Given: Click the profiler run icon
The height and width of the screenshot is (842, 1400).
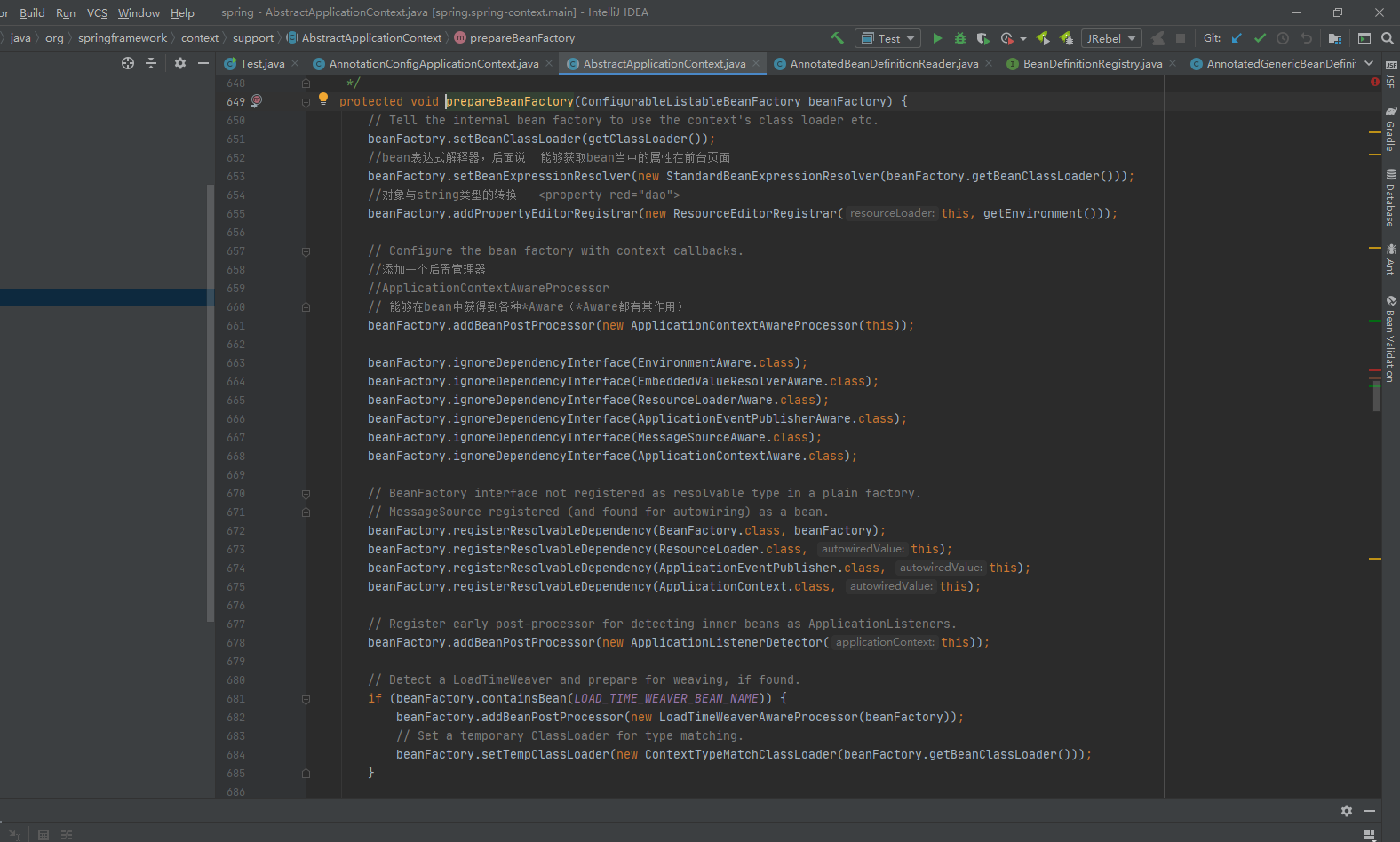Looking at the screenshot, I should pyautogui.click(x=1006, y=38).
